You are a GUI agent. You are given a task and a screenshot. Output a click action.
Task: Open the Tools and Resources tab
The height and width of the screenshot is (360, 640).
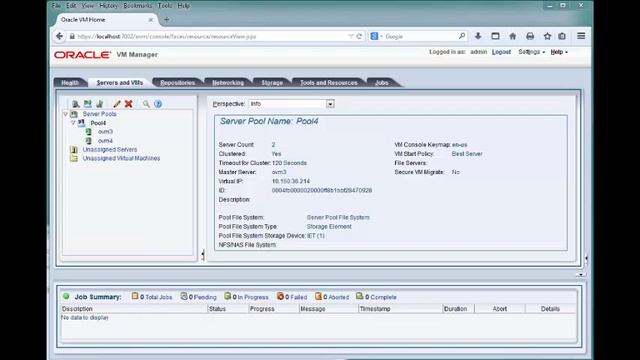[x=329, y=83]
